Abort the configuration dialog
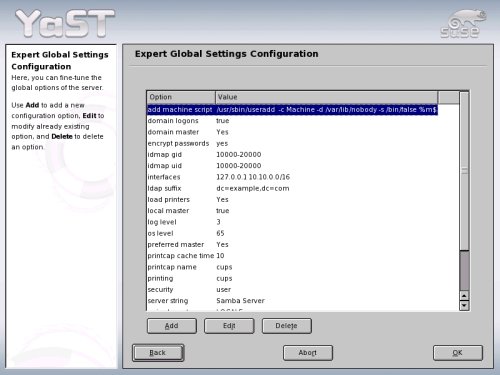500x375 pixels. coord(308,353)
